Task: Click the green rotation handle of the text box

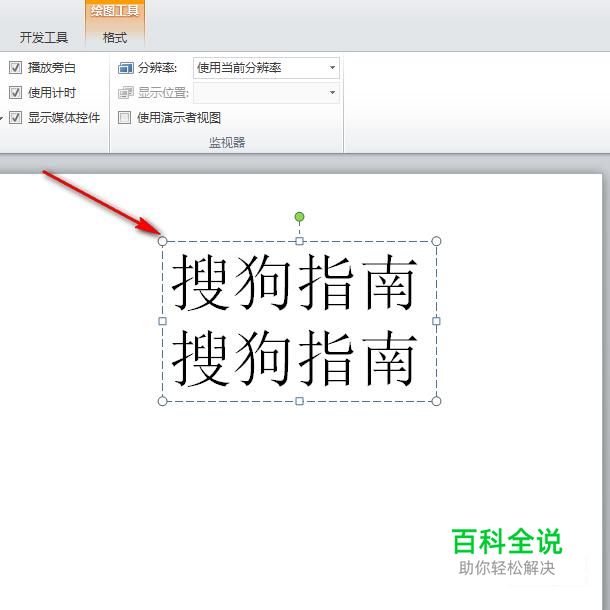Action: point(299,217)
